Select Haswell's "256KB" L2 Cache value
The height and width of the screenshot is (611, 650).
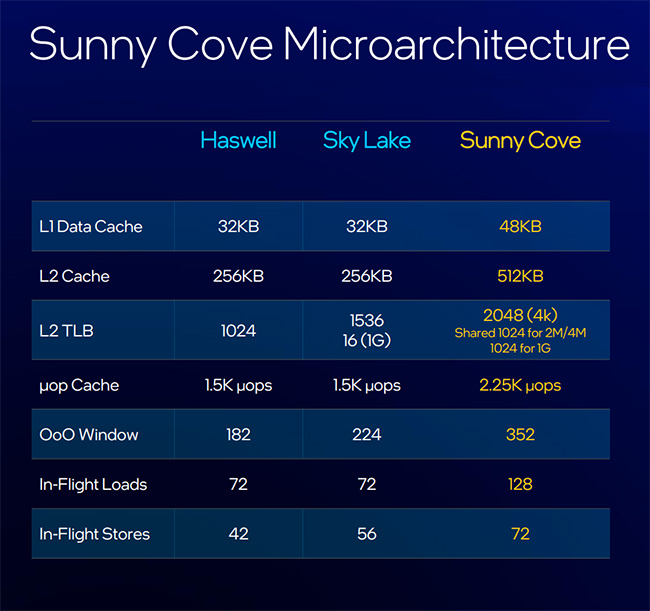point(238,276)
